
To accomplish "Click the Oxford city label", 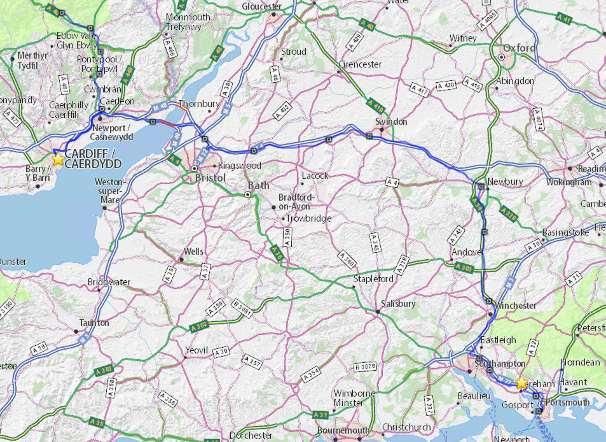I will point(519,48).
